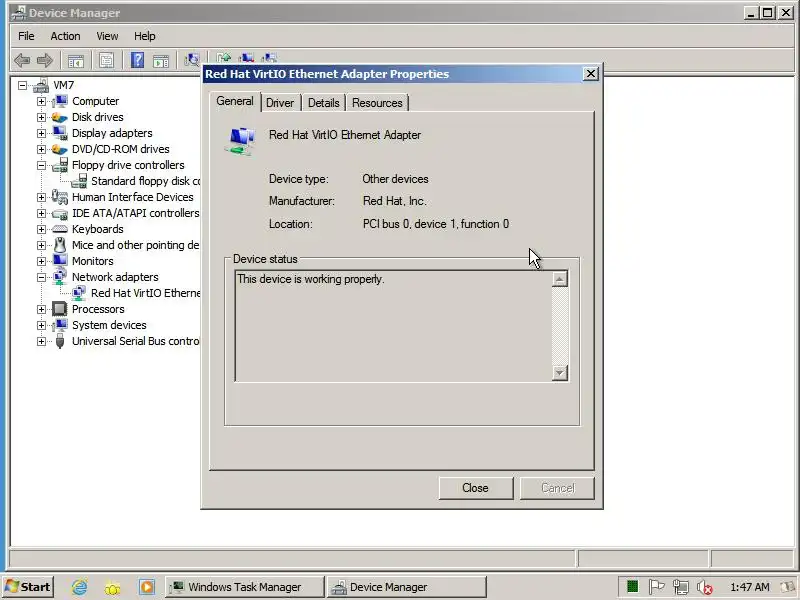Image resolution: width=800 pixels, height=600 pixels.
Task: Expand the IDE ATA/ATAPI controllers node
Action: coord(41,213)
